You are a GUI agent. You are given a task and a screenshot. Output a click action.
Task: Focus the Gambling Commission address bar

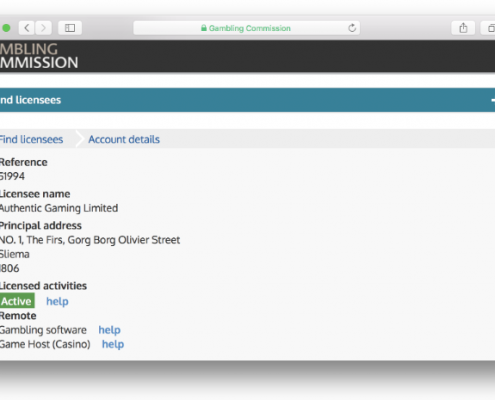247,28
